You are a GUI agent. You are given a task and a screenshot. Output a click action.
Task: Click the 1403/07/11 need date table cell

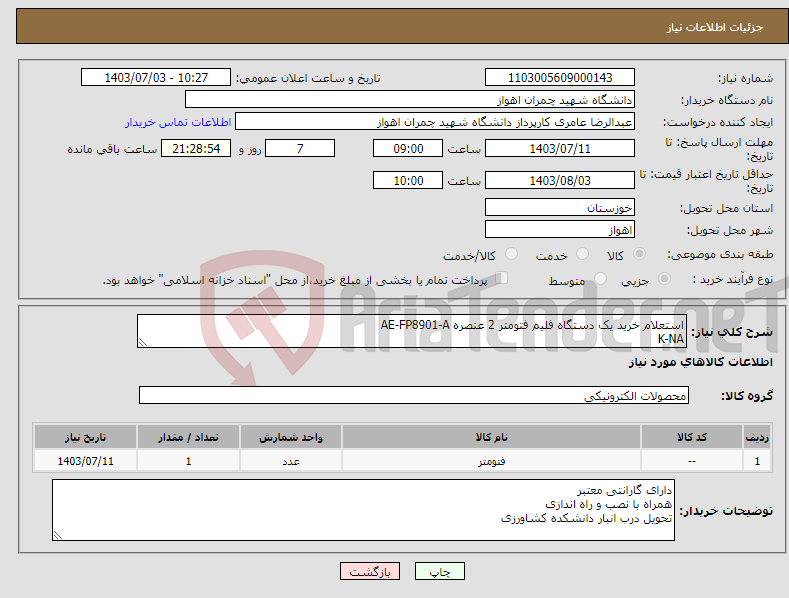(86, 461)
